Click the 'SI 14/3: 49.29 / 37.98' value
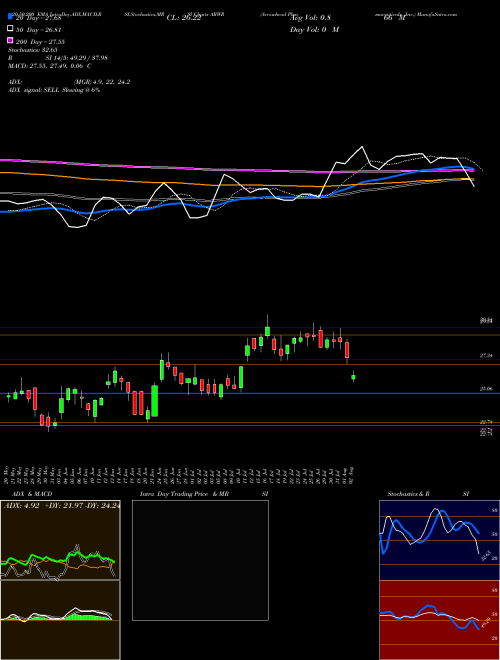This screenshot has height=660, width=500. 77,58
